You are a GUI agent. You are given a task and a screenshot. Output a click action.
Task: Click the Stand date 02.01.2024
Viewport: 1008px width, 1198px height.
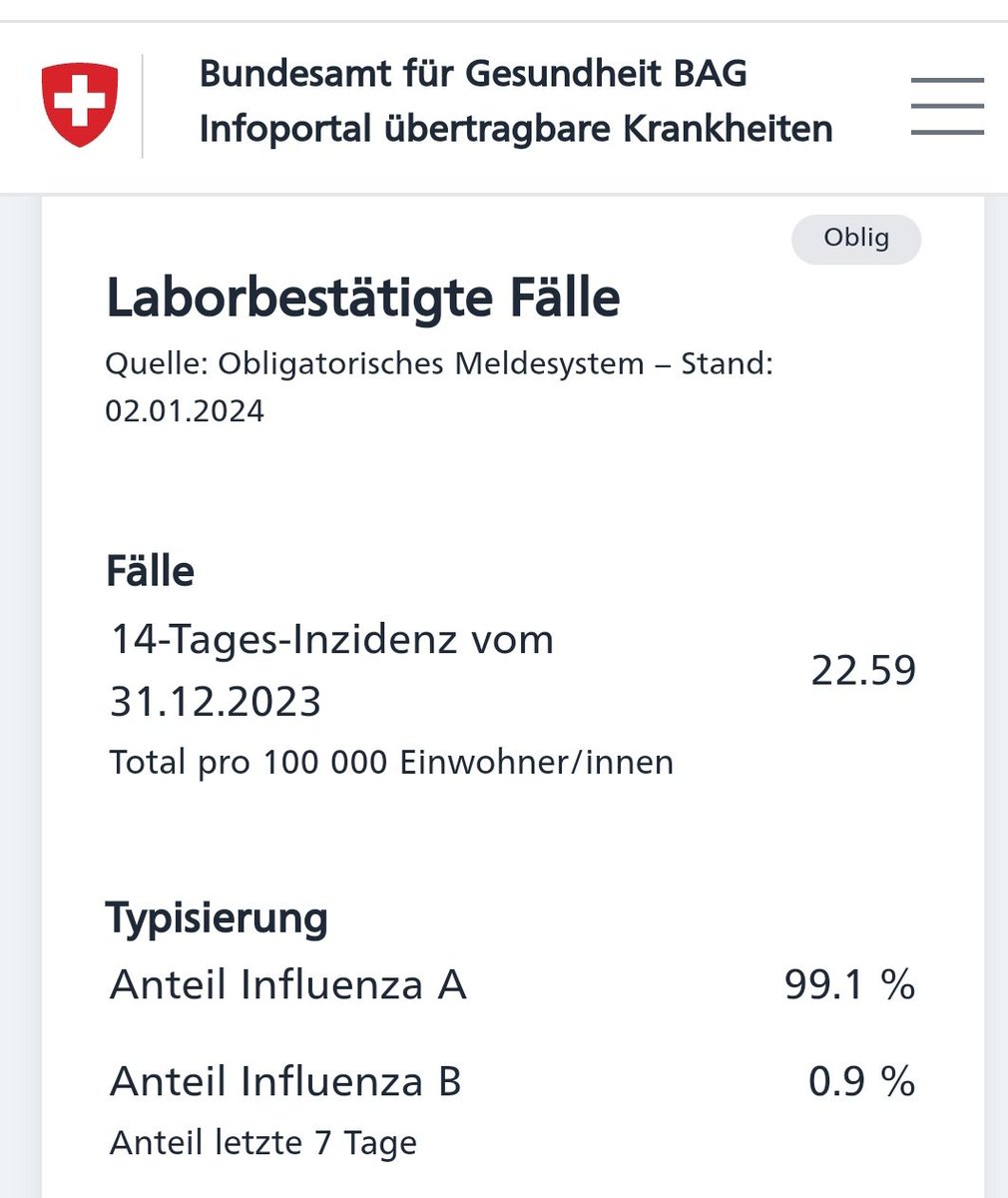coord(185,411)
